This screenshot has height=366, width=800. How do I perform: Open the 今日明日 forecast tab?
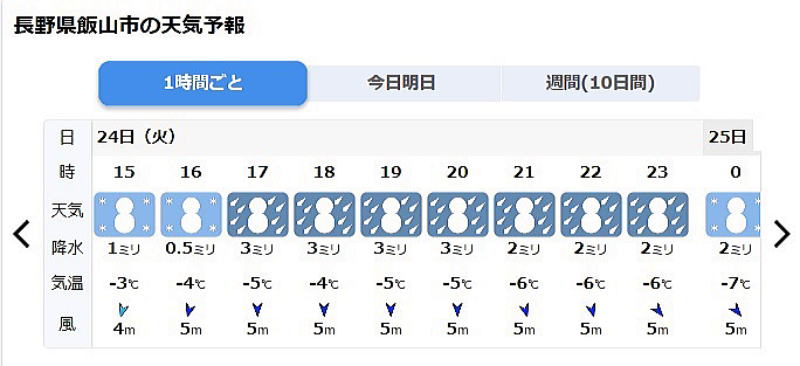point(401,83)
